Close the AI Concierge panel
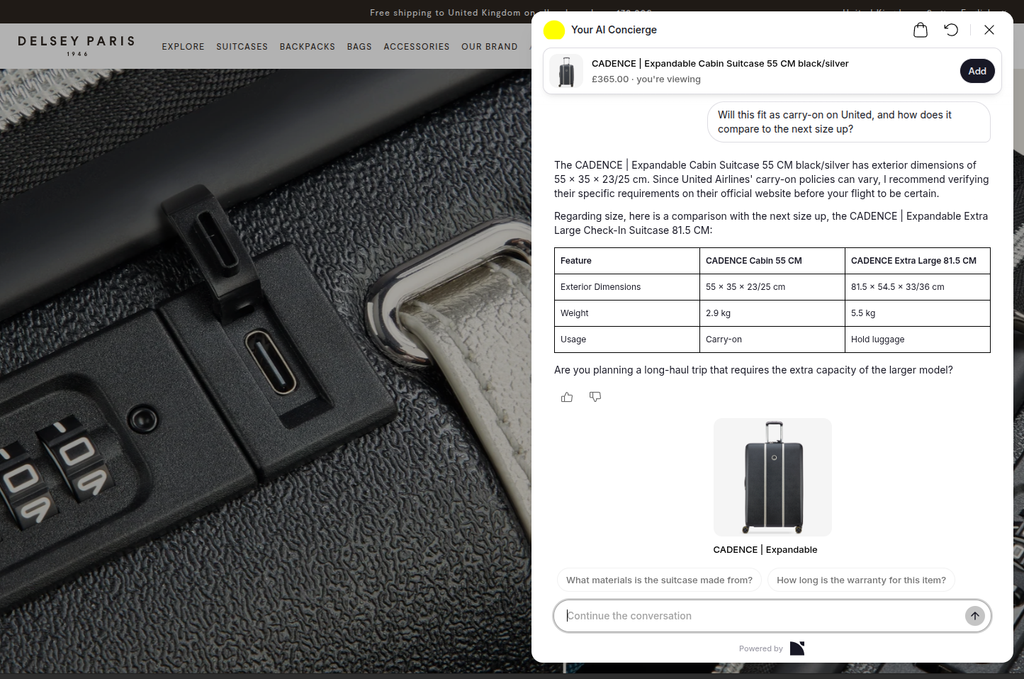This screenshot has height=679, width=1024. coord(989,30)
